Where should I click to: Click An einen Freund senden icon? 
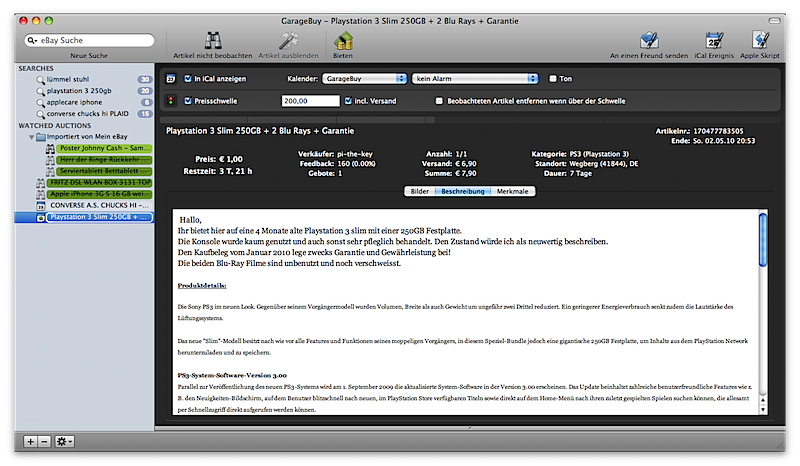coord(649,40)
